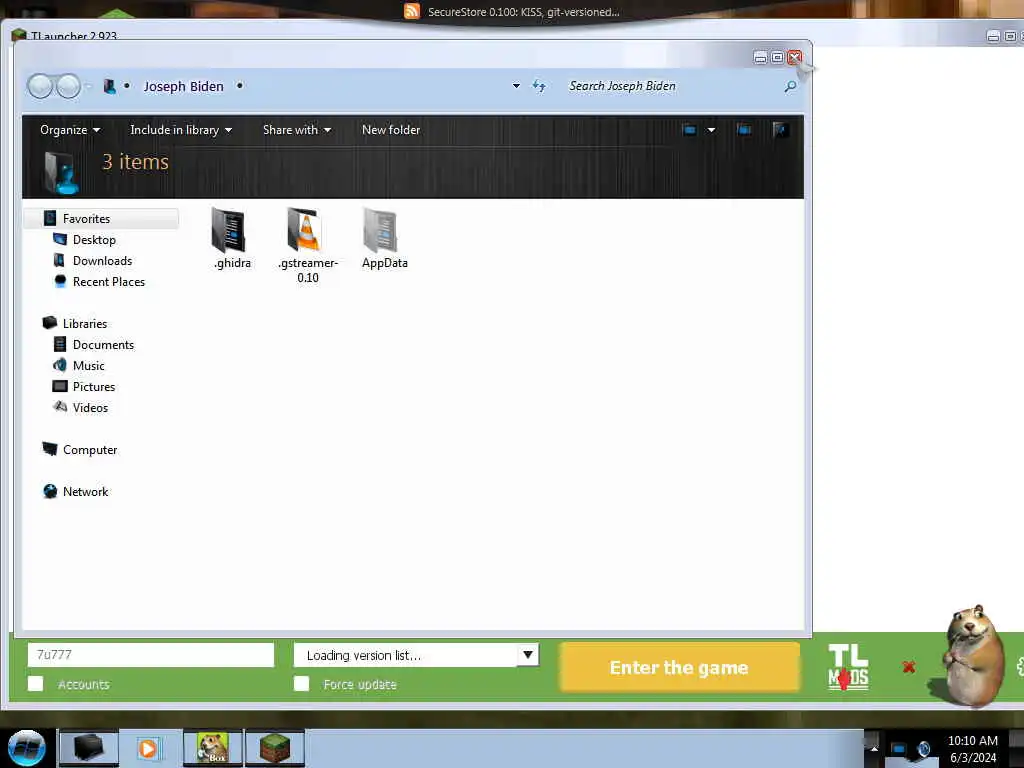Click the taskbar clock showing 10:10 AM
Image resolution: width=1024 pixels, height=768 pixels.
click(x=972, y=748)
